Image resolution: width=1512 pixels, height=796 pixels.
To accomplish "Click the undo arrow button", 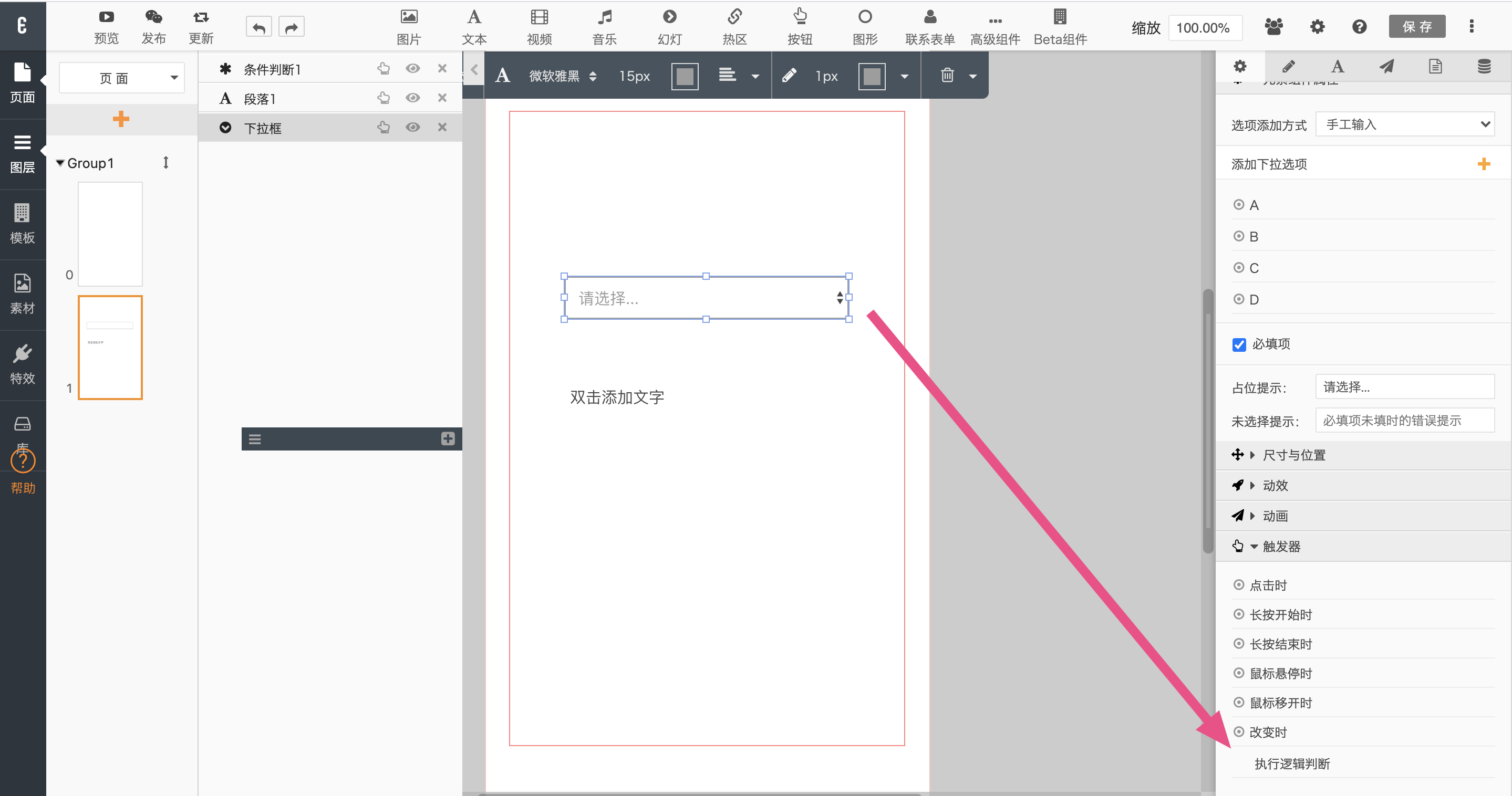I will tap(259, 27).
